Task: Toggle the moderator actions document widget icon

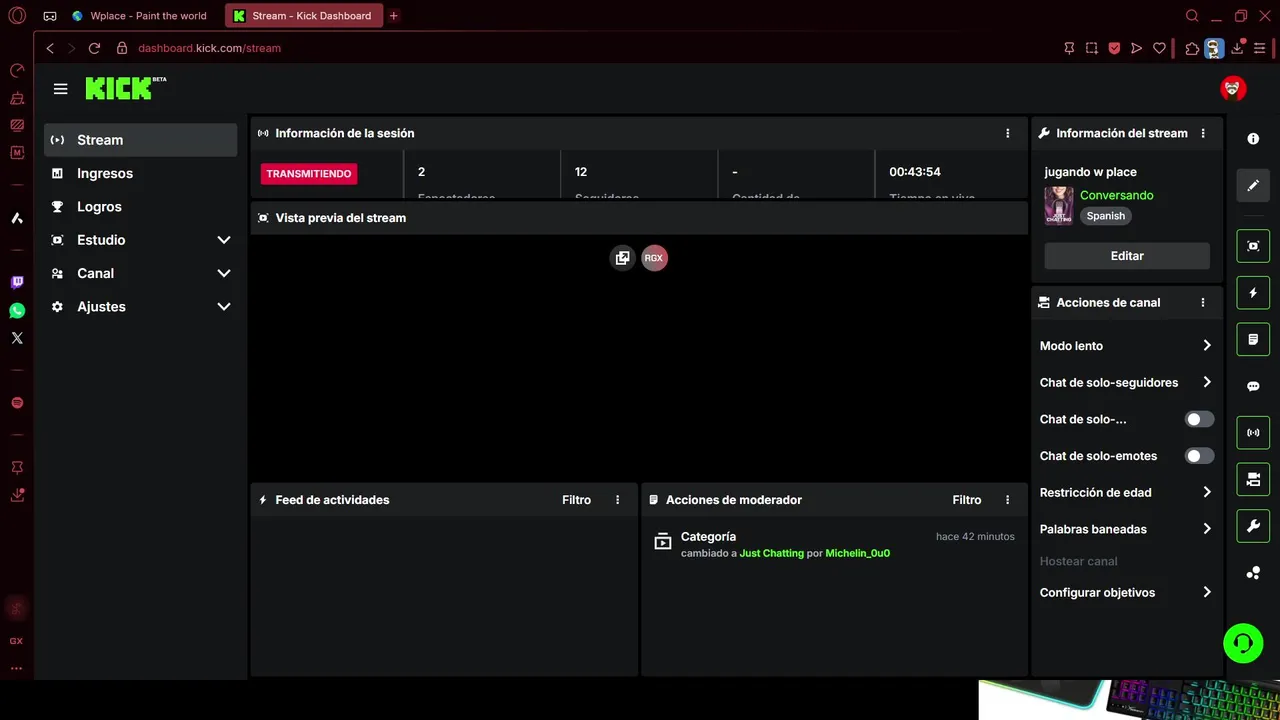Action: click(x=1253, y=339)
